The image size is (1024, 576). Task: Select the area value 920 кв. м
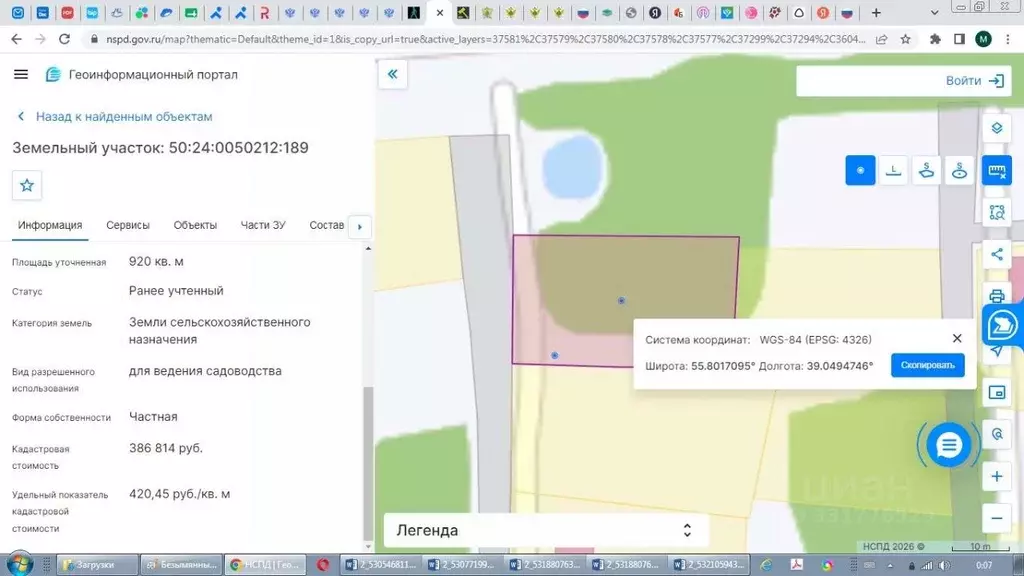tap(156, 261)
